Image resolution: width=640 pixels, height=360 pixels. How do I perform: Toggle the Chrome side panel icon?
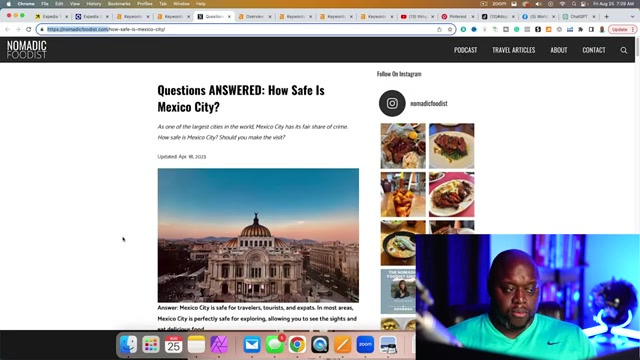point(591,29)
